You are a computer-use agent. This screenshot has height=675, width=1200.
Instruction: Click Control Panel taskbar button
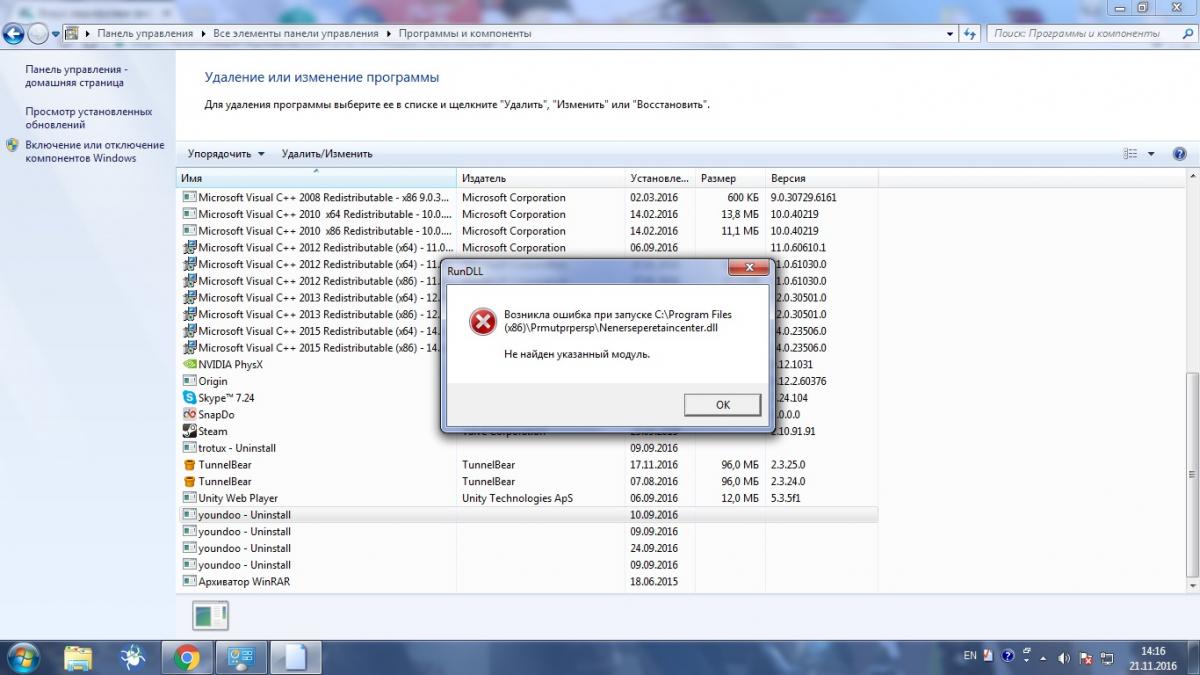pyautogui.click(x=240, y=657)
